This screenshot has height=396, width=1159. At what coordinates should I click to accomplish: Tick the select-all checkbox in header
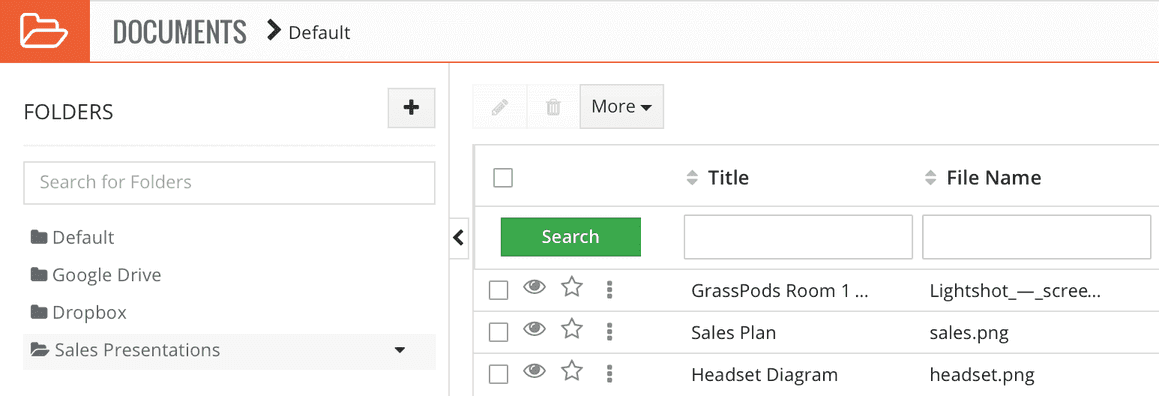coord(503,177)
